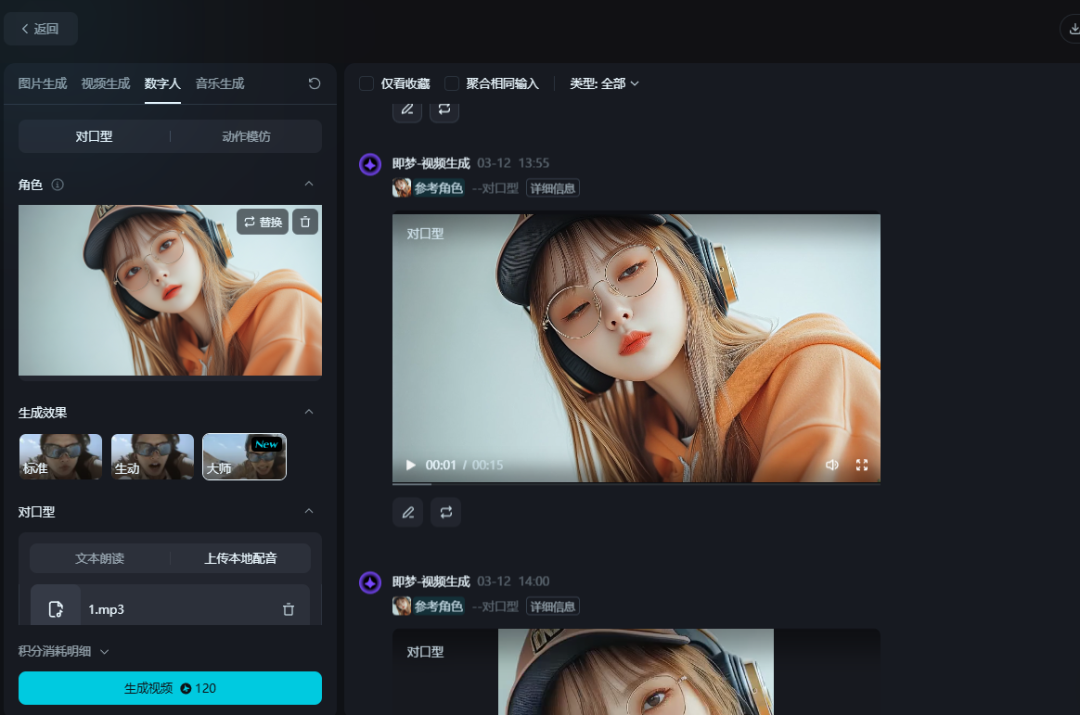
Task: Click the audio file icon beside 1.mp3
Action: [56, 609]
